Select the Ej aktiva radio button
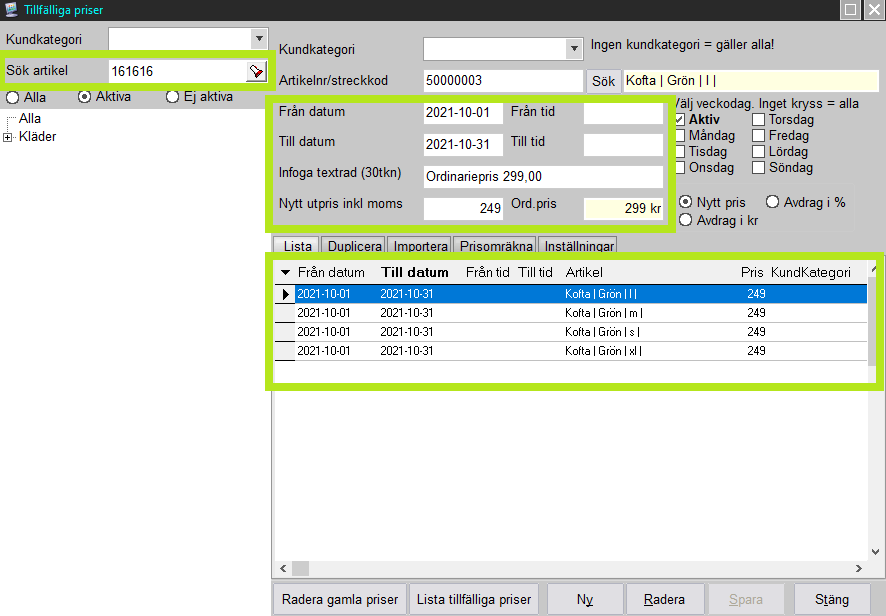The image size is (886, 616). tap(174, 97)
